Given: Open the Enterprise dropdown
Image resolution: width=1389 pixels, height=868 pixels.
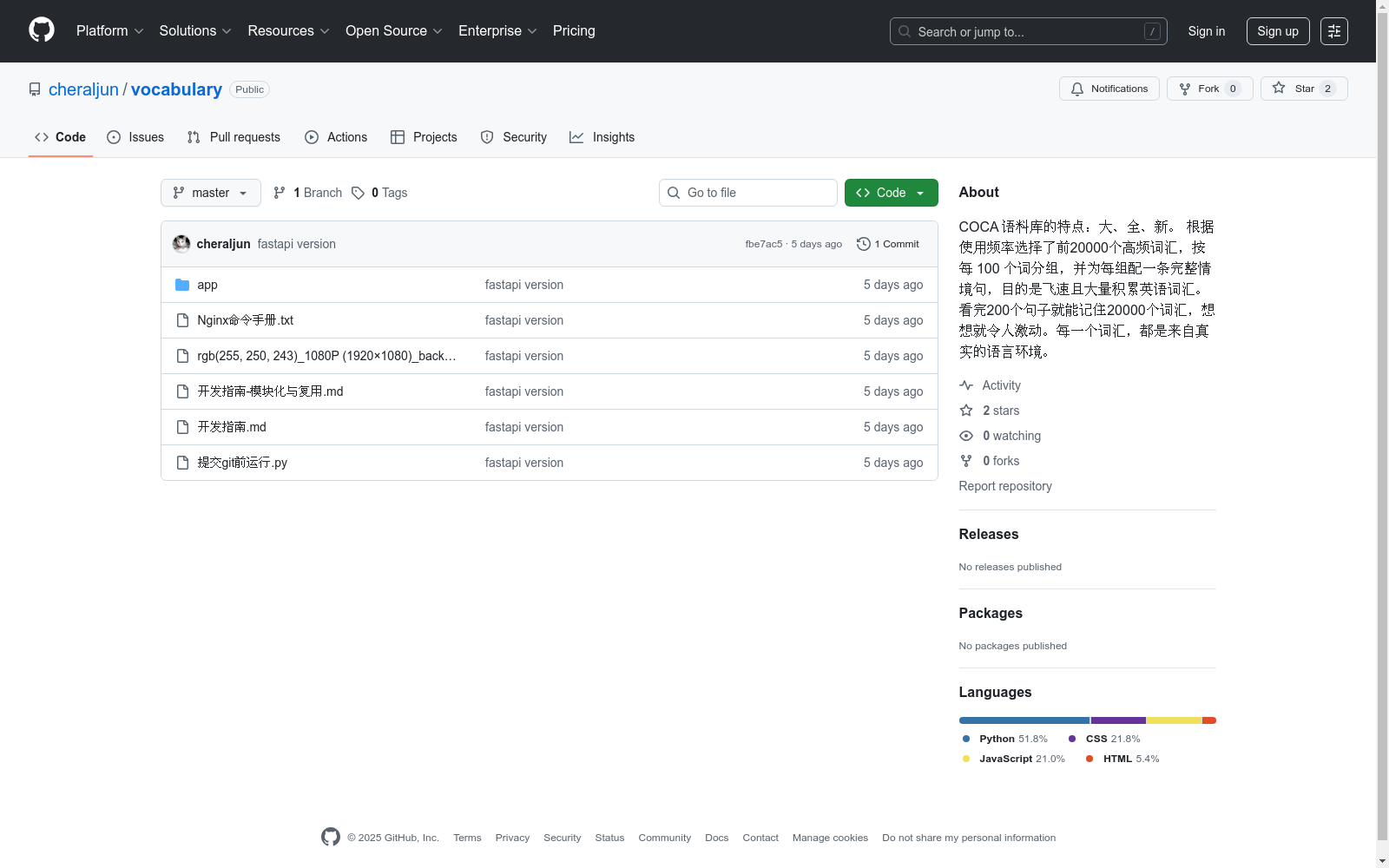Looking at the screenshot, I should (x=497, y=31).
